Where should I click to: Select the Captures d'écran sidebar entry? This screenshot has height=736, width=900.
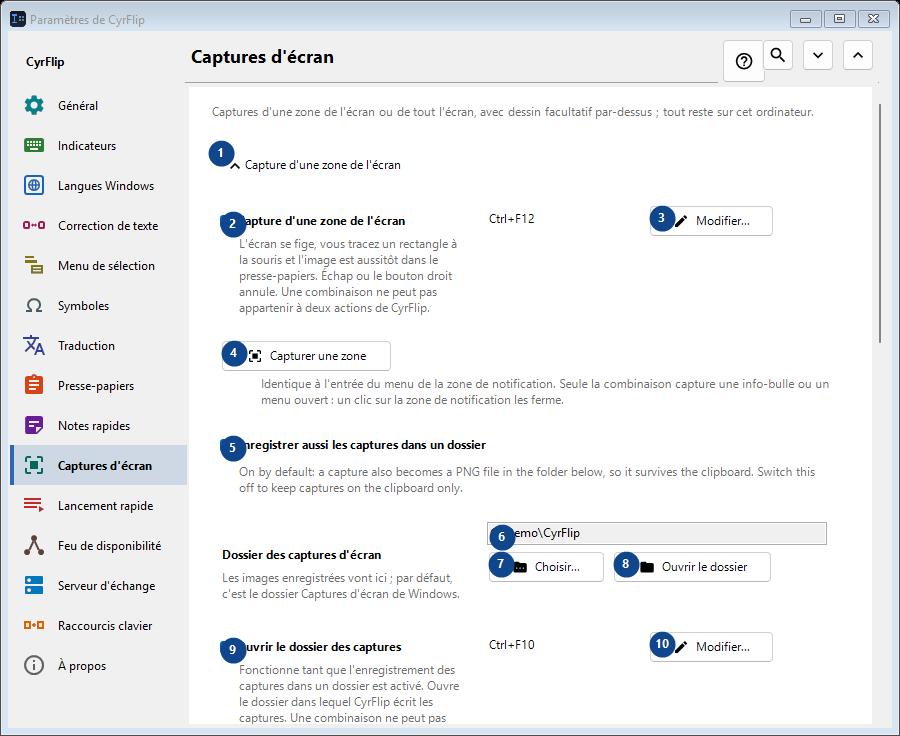pyautogui.click(x=99, y=465)
